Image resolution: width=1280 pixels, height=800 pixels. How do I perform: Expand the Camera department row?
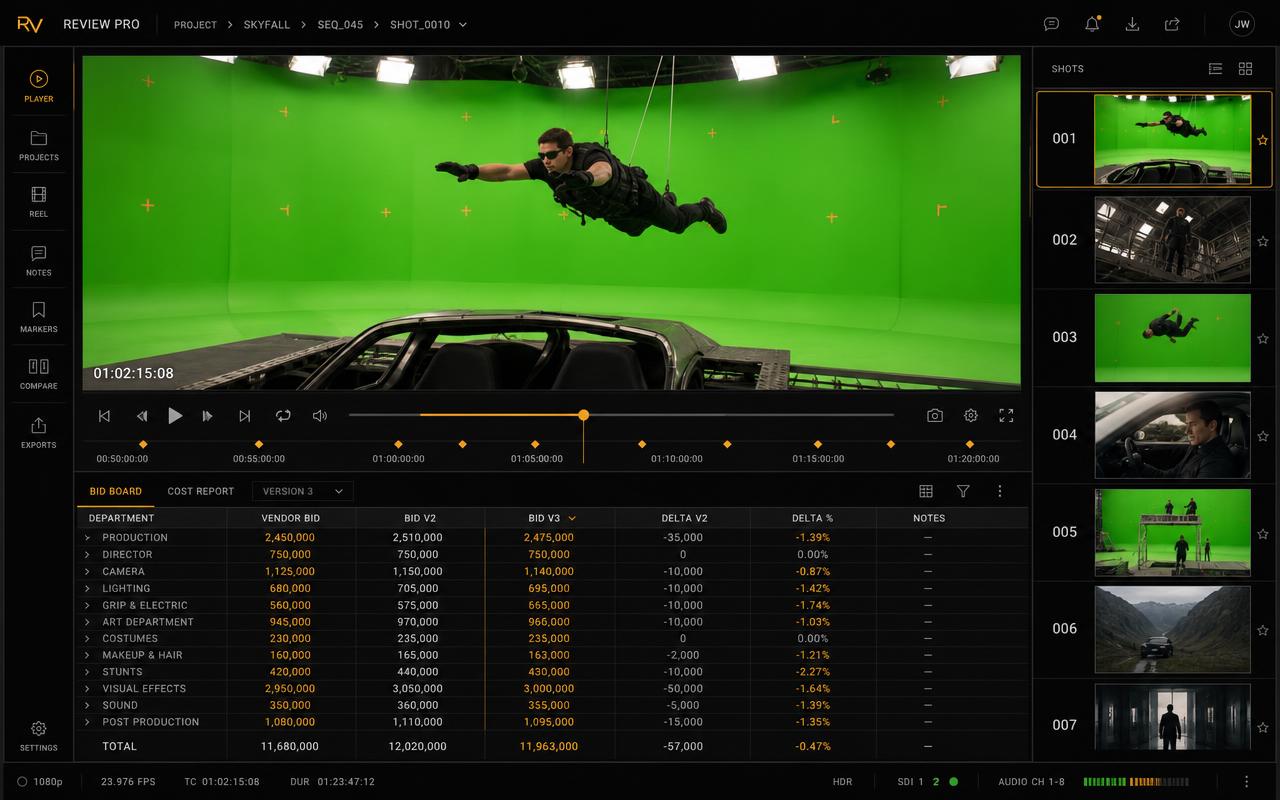[87, 572]
